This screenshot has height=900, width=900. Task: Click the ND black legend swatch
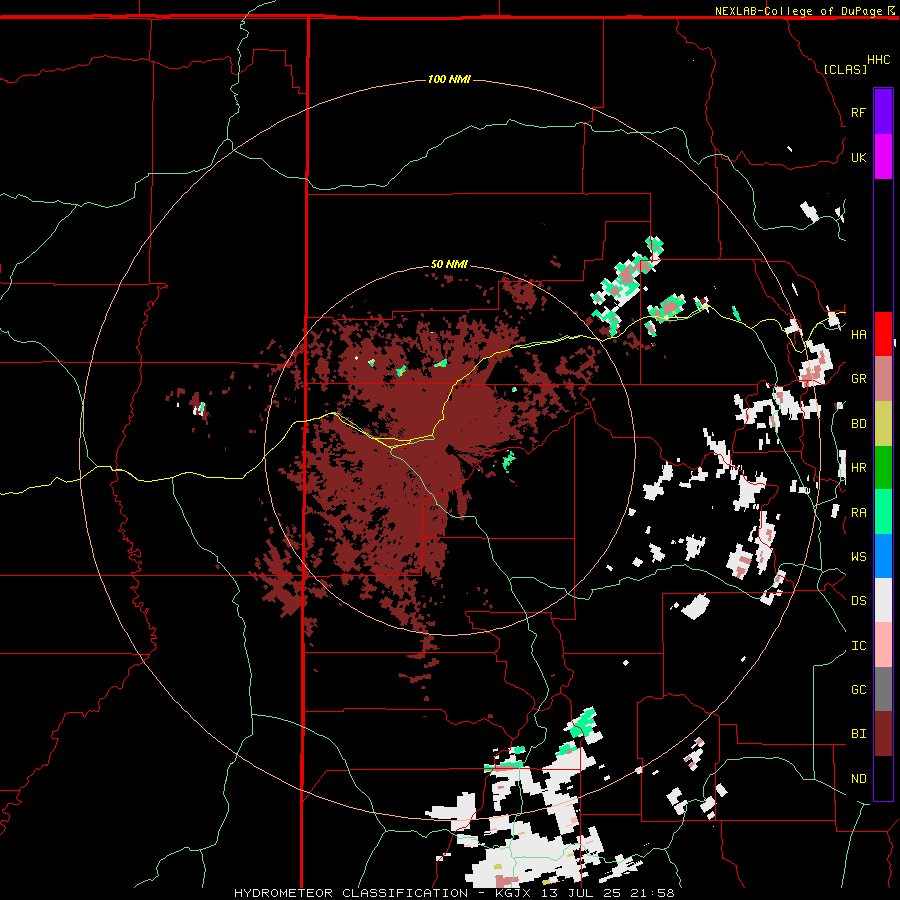(883, 778)
